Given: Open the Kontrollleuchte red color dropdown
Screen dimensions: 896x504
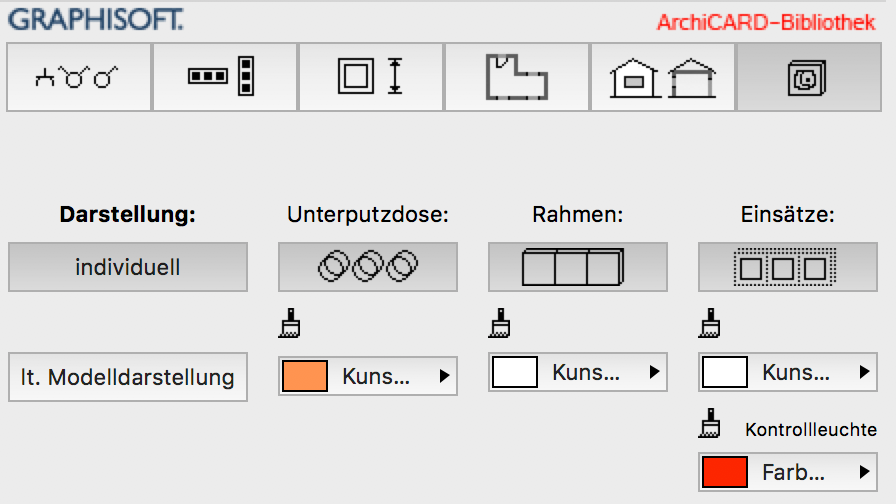Looking at the screenshot, I should click(786, 471).
